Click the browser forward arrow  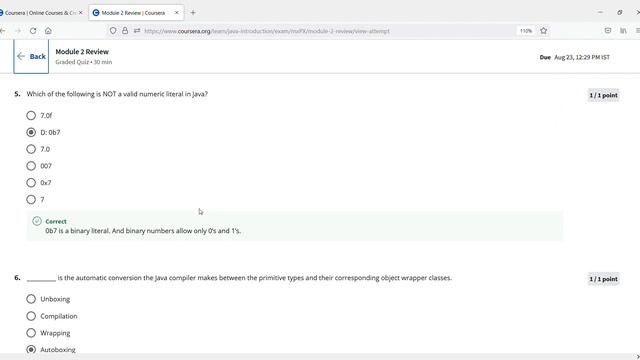pyautogui.click(x=18, y=31)
